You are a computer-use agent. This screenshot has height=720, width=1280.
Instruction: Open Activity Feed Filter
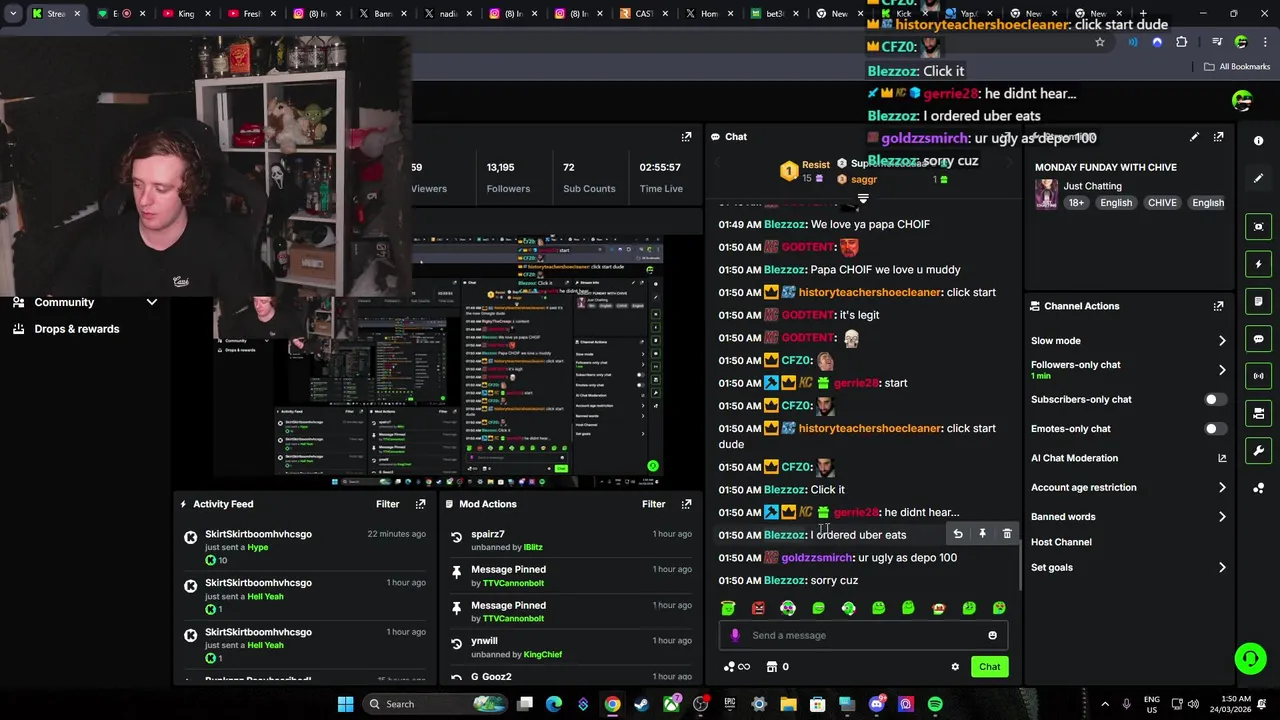(387, 504)
